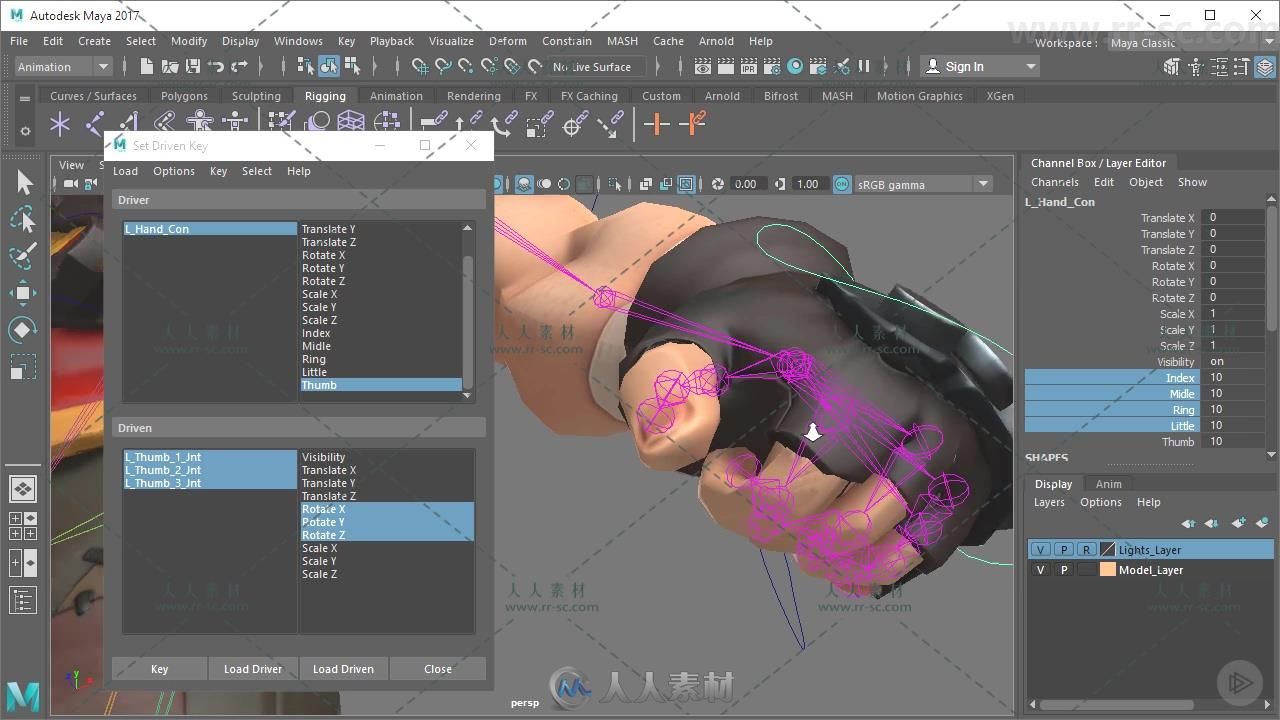
Task: Click the Pause Viewport icon
Action: [x=864, y=66]
